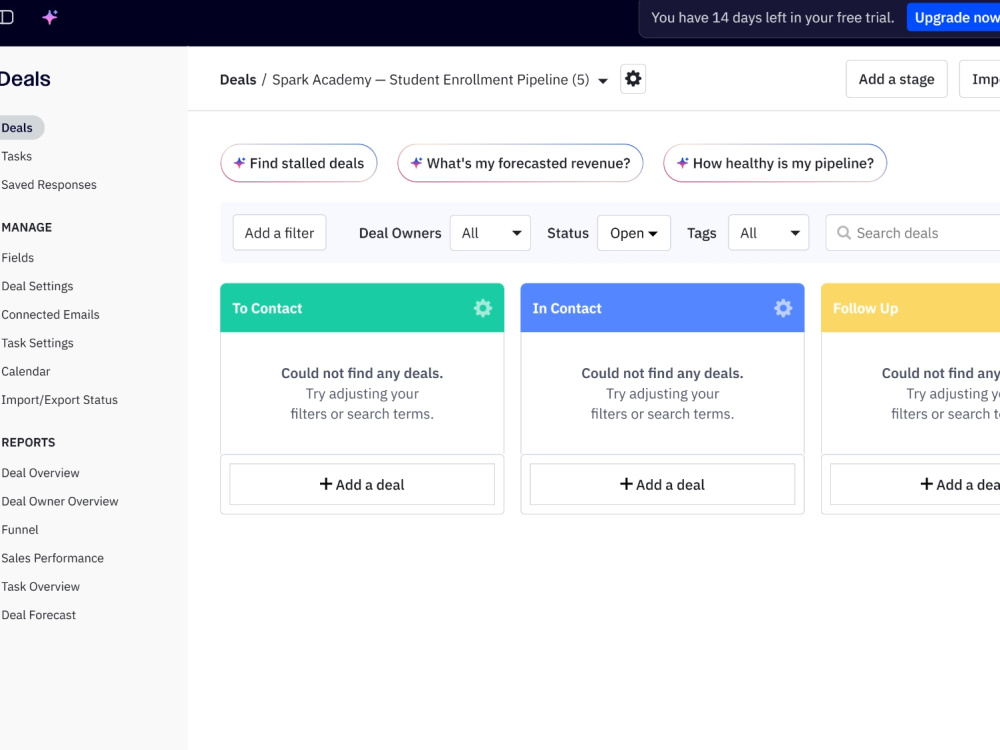The height and width of the screenshot is (750, 1000).
Task: Open pipeline settings gear icon
Action: click(x=633, y=79)
